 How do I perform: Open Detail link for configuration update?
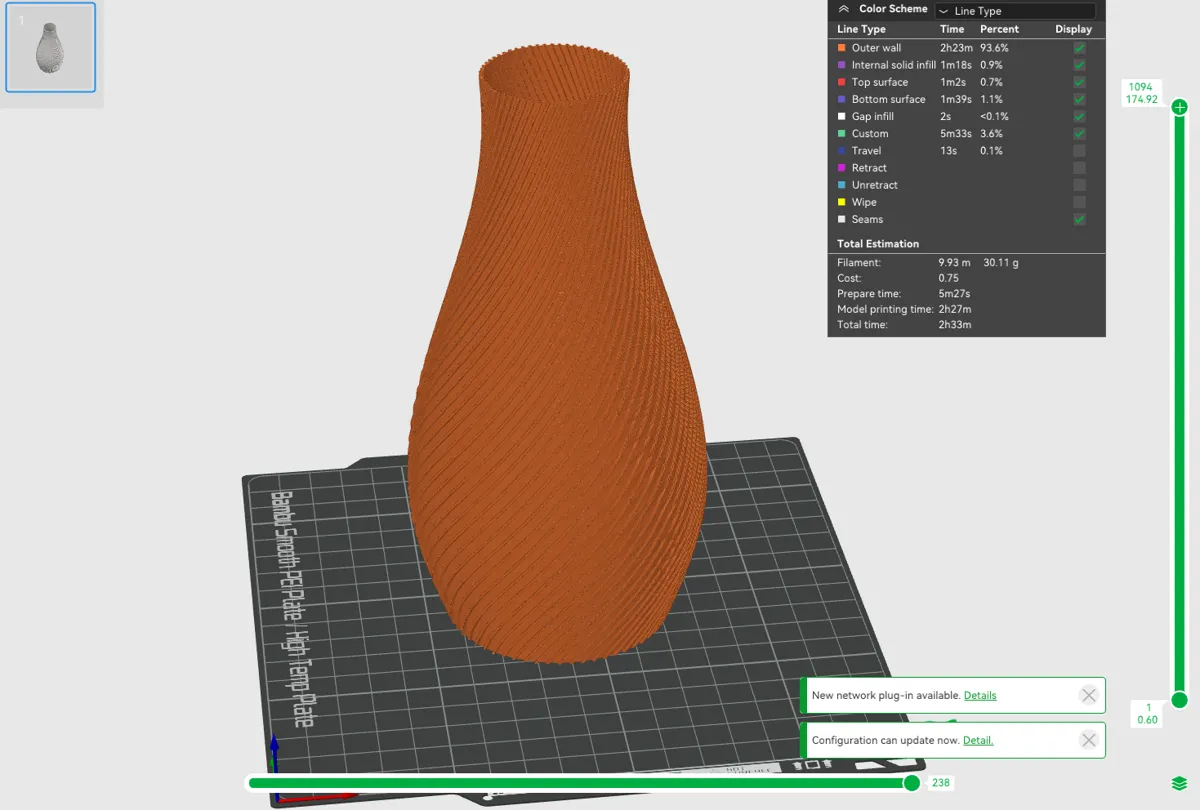pyautogui.click(x=978, y=740)
